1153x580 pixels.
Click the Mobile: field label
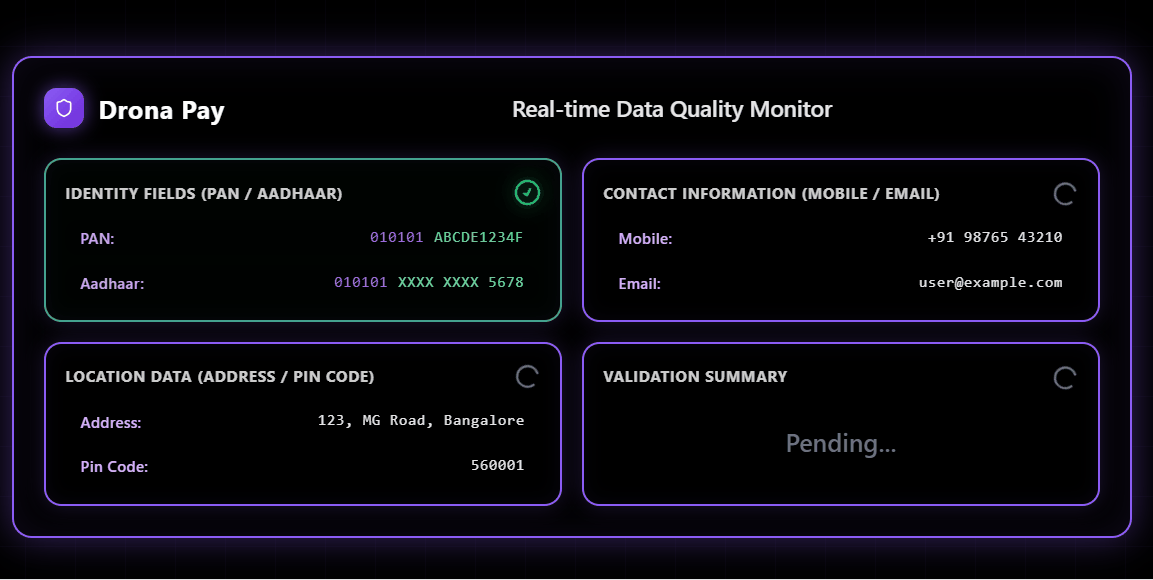click(x=645, y=239)
